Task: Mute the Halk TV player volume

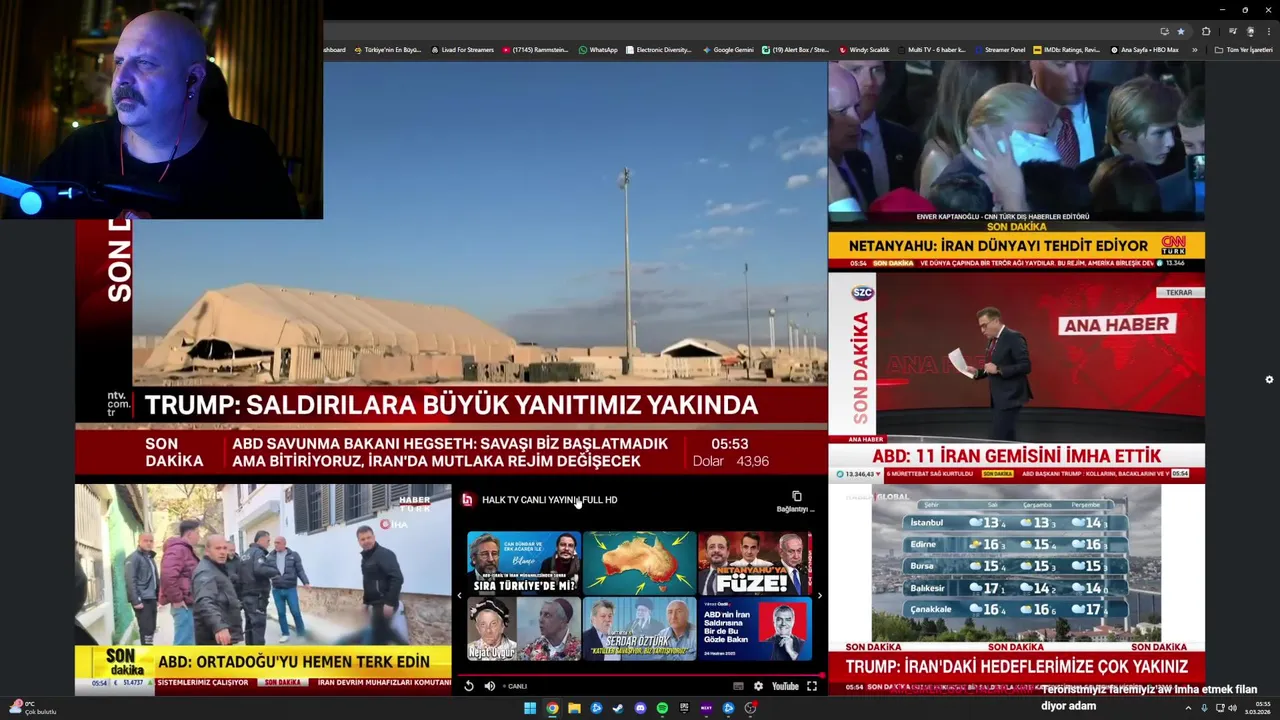Action: (489, 686)
